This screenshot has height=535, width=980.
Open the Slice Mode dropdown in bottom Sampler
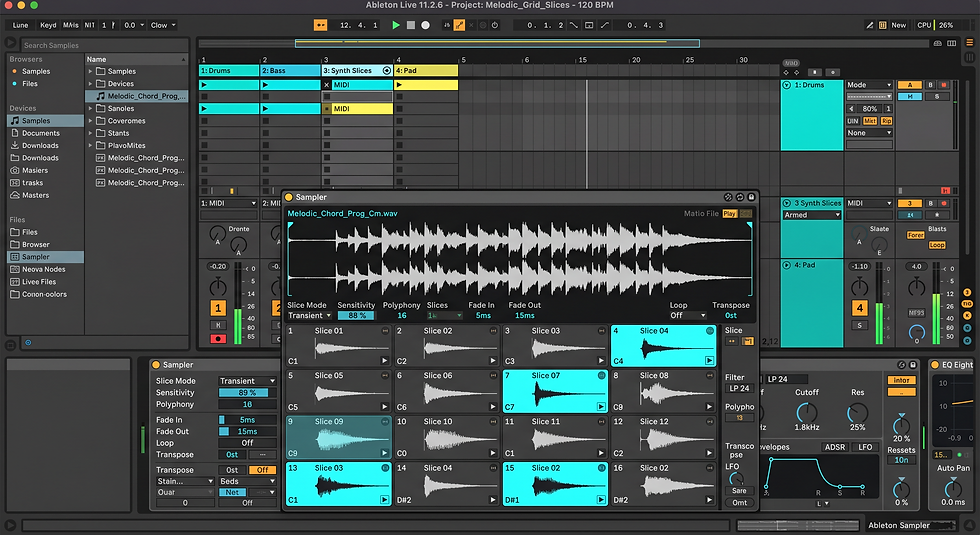[247, 381]
